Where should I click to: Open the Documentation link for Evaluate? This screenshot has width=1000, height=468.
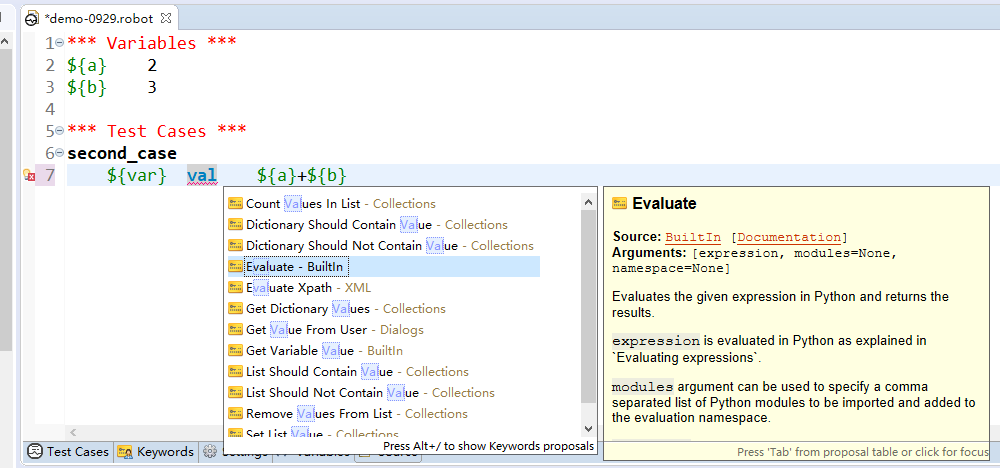(x=789, y=238)
